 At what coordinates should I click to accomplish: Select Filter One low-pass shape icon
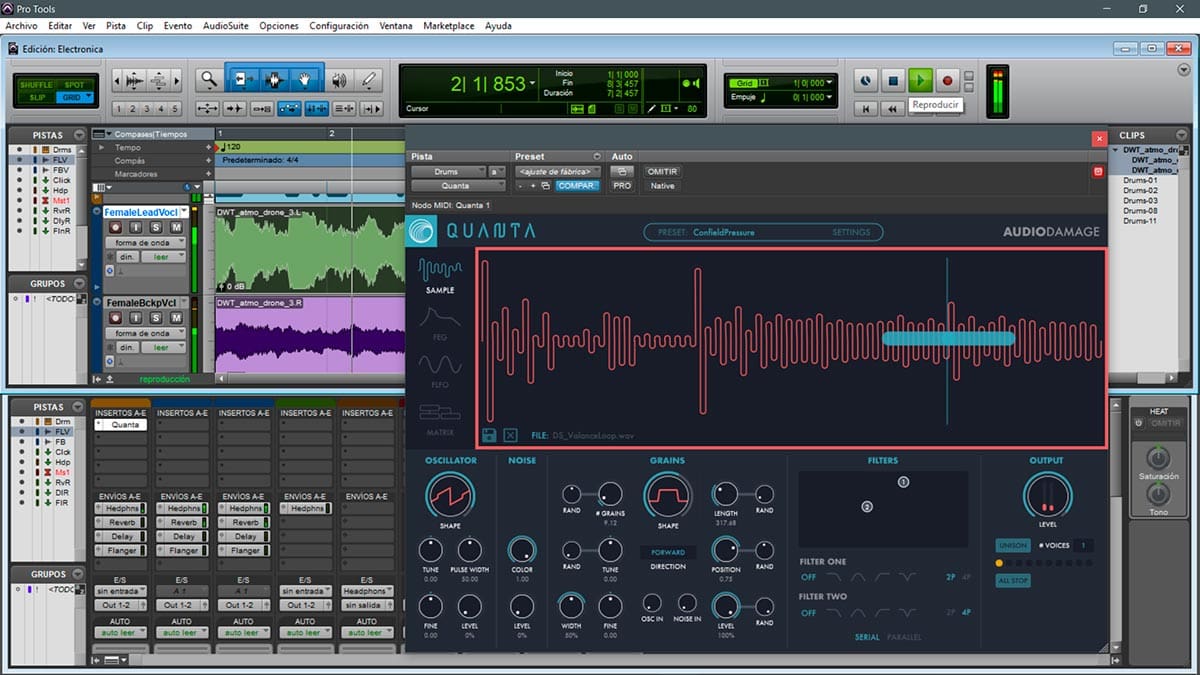click(834, 577)
